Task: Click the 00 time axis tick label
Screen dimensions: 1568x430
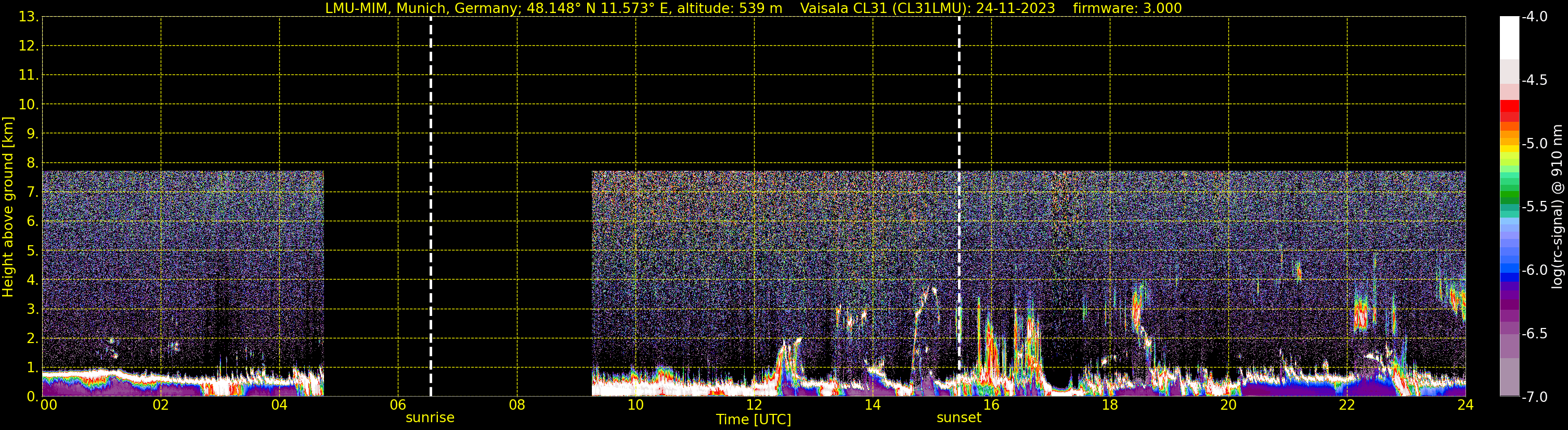Action: [x=48, y=404]
